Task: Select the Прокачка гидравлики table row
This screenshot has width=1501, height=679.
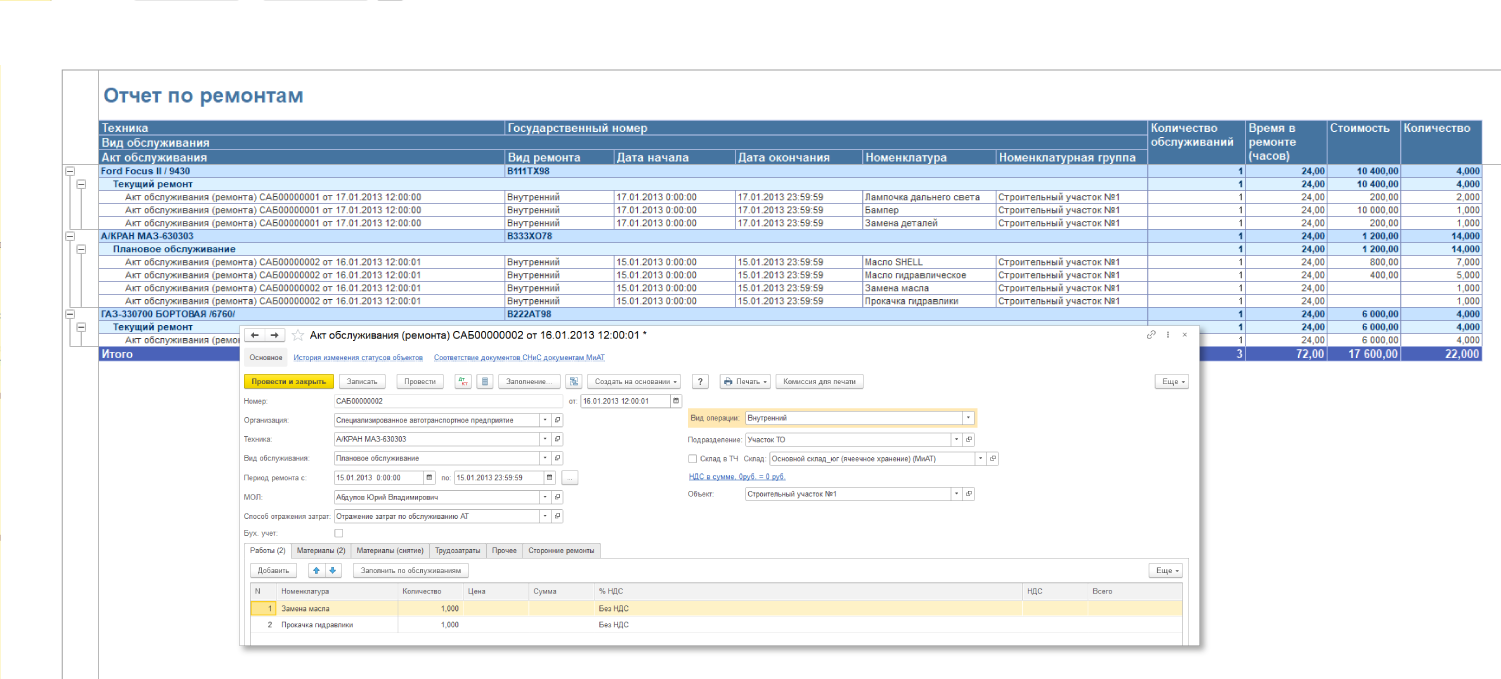Action: (x=317, y=624)
